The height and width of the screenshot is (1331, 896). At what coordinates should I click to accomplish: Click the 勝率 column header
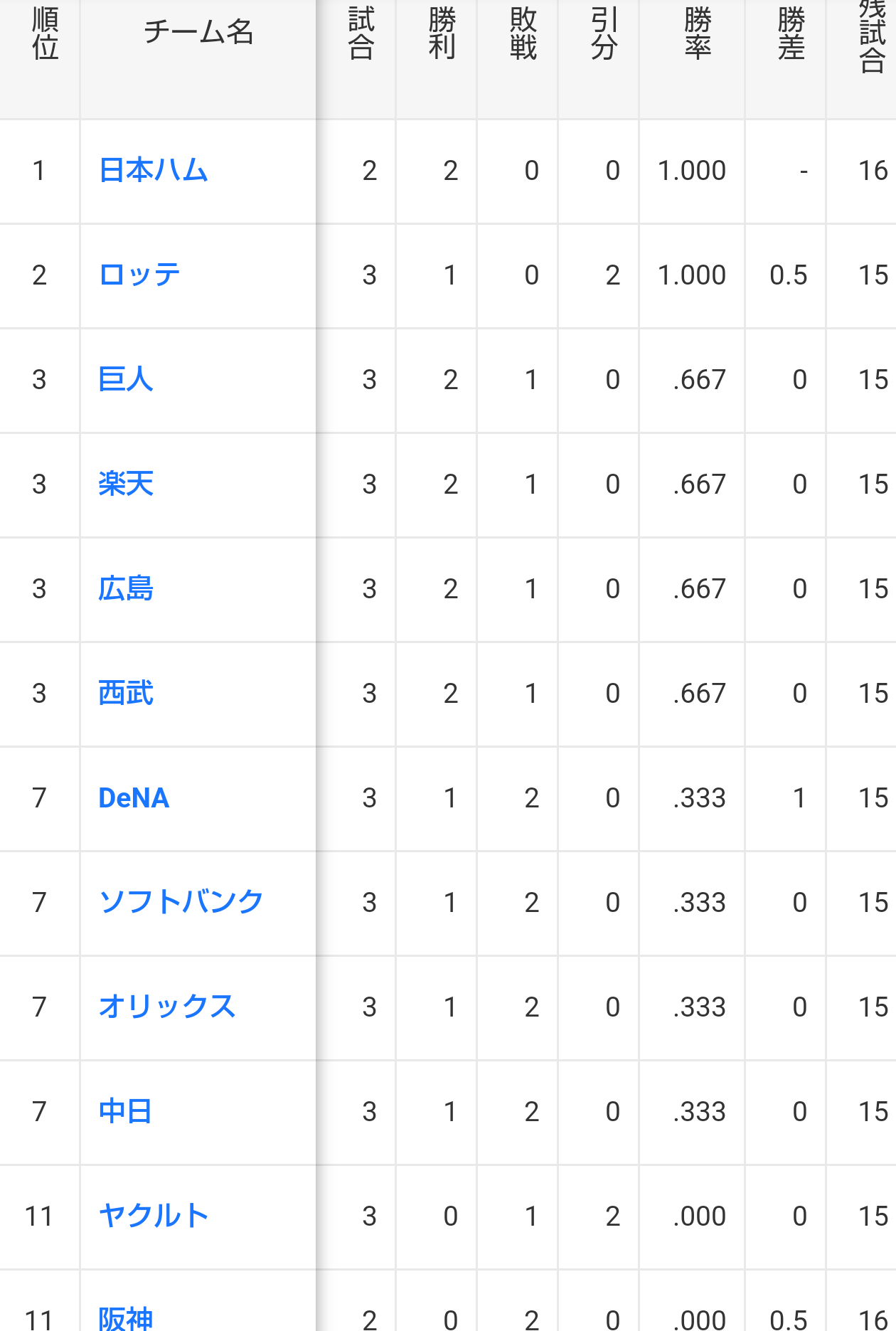pyautogui.click(x=698, y=34)
